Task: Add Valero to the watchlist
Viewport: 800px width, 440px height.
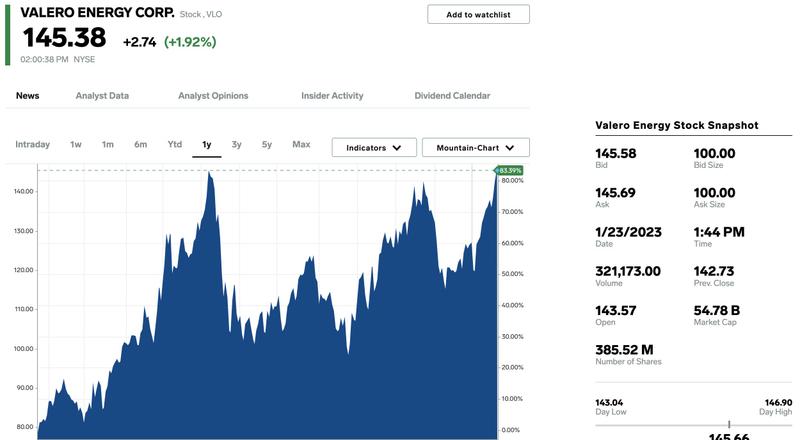Action: (x=478, y=14)
